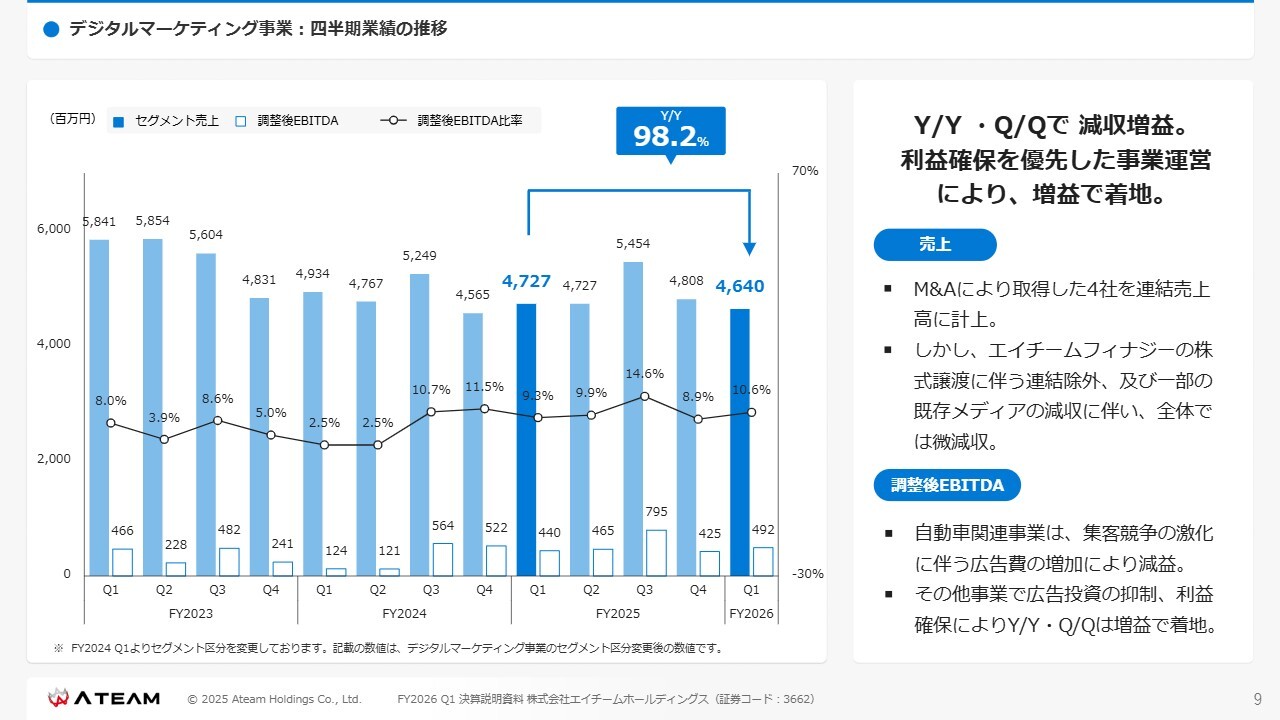Screen dimensions: 1280x720
Task: Click the blue downward arrowhead above FY2026 Q1
Action: (749, 248)
